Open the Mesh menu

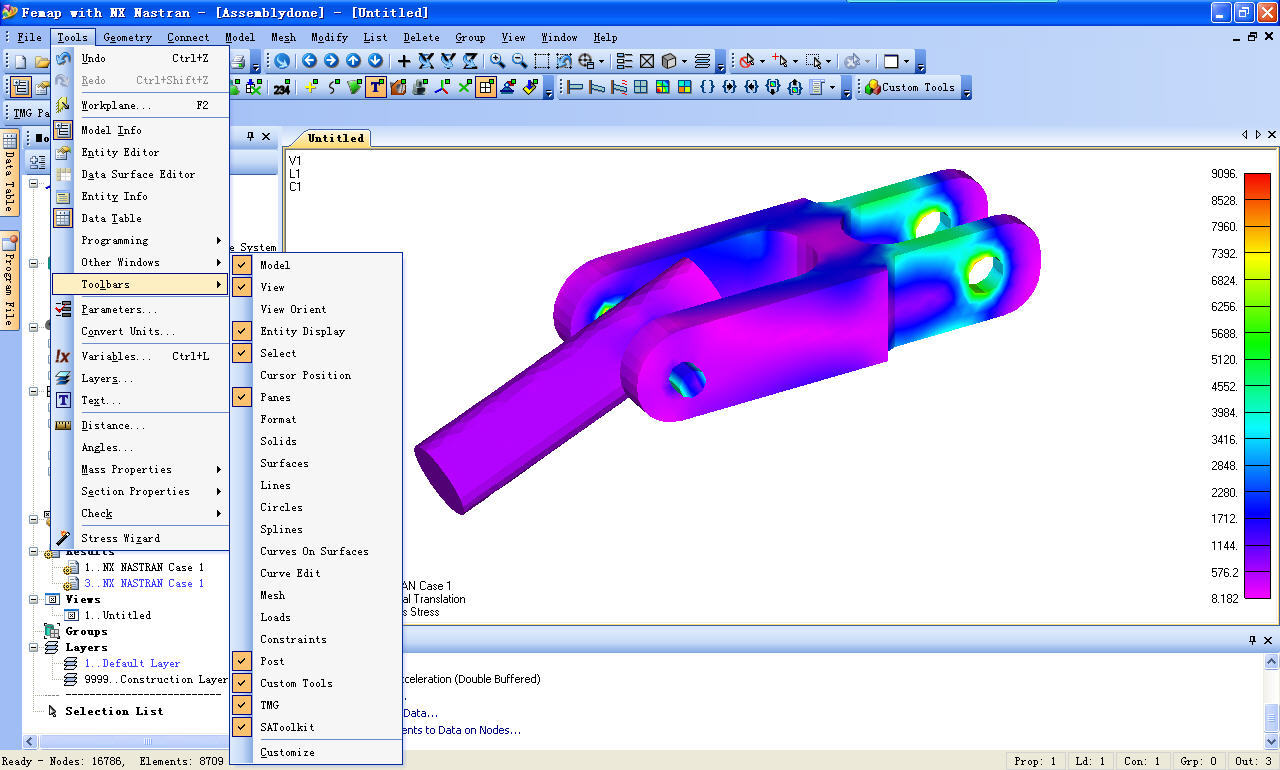pos(283,38)
